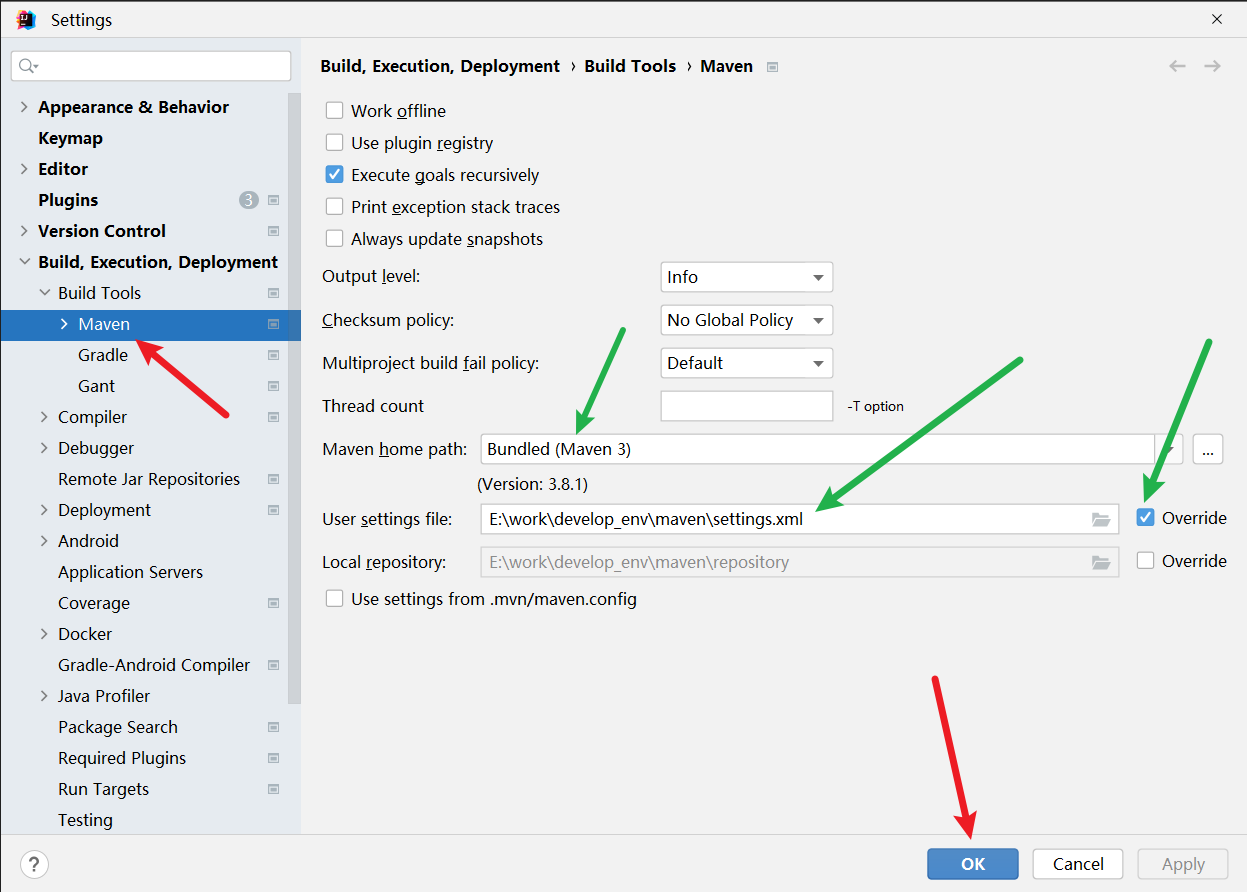The width and height of the screenshot is (1247, 892).
Task: Click Build Tools in the breadcrumb
Action: click(x=630, y=66)
